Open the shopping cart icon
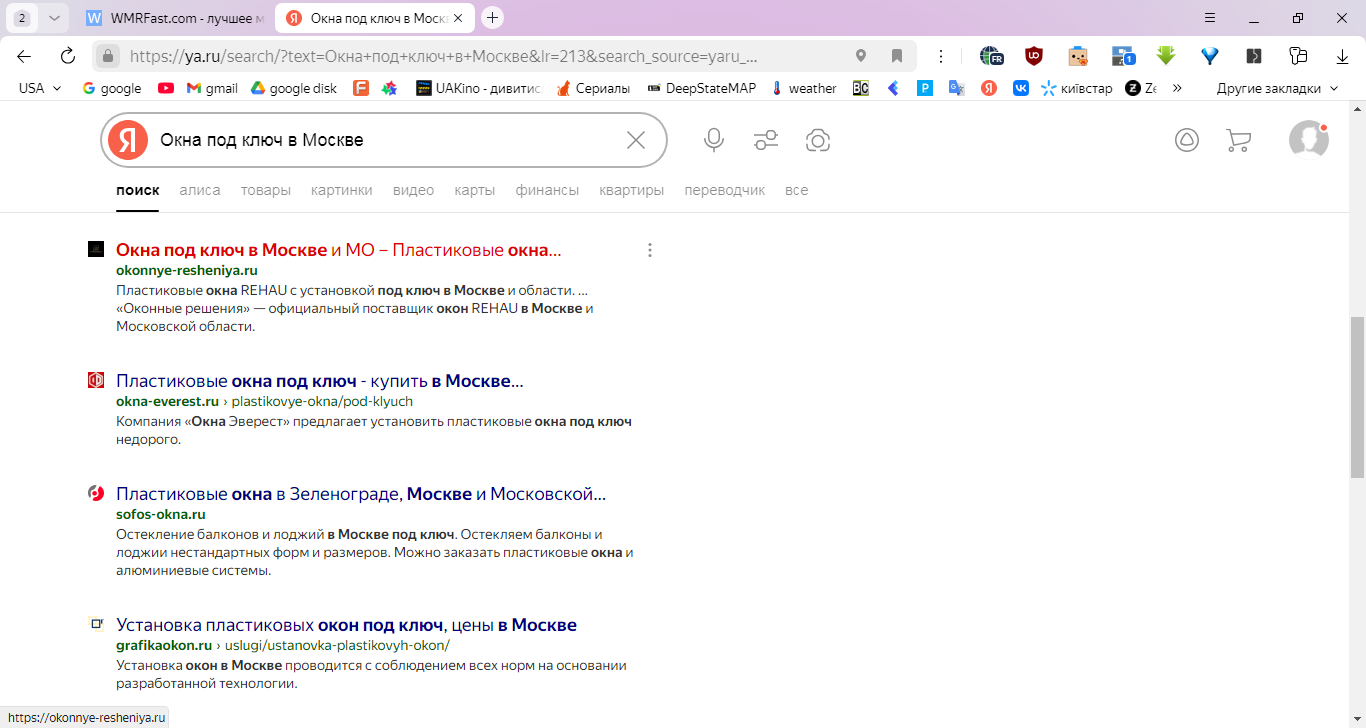 1239,140
